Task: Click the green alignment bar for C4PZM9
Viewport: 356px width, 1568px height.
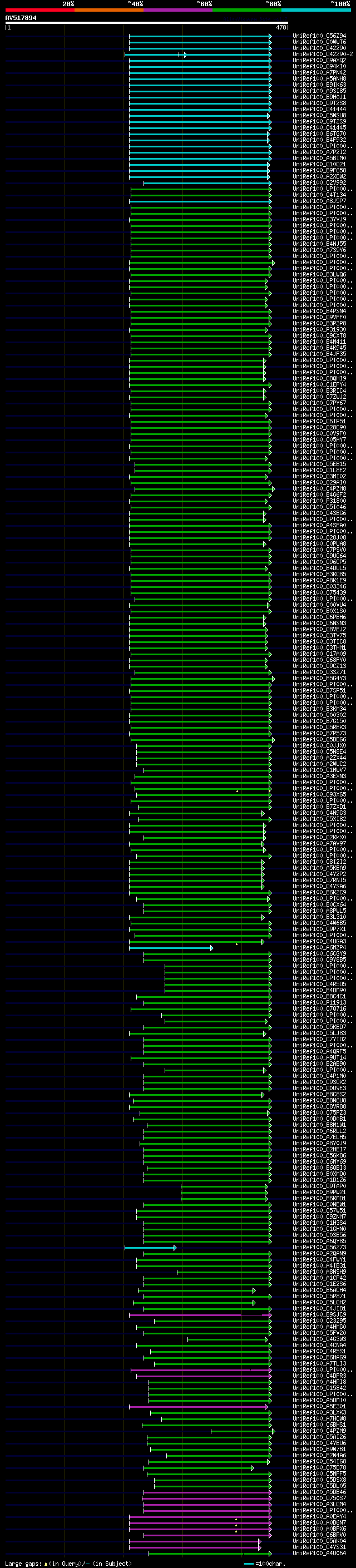Action: (x=243, y=1431)
